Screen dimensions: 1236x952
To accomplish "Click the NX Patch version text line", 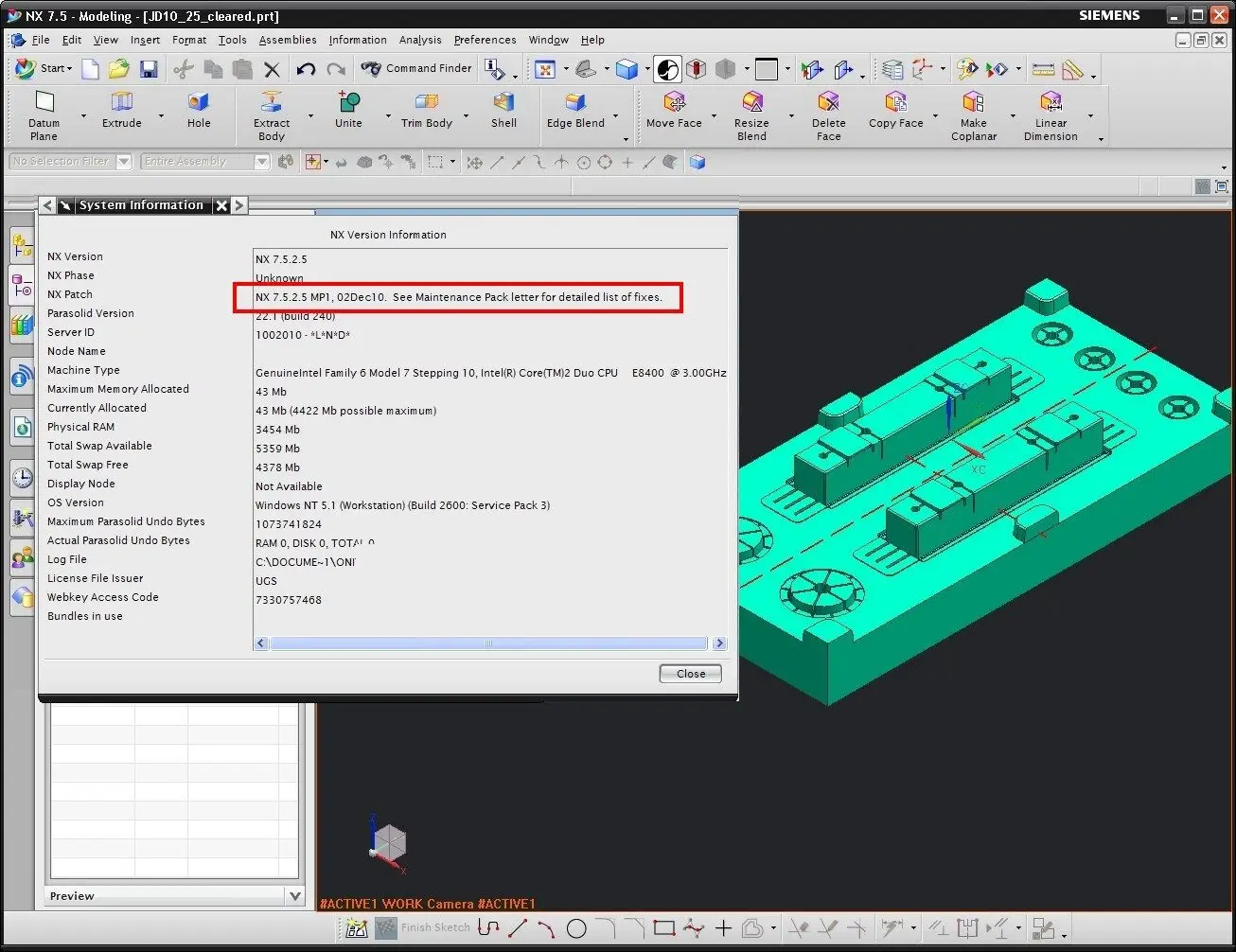I will point(459,297).
